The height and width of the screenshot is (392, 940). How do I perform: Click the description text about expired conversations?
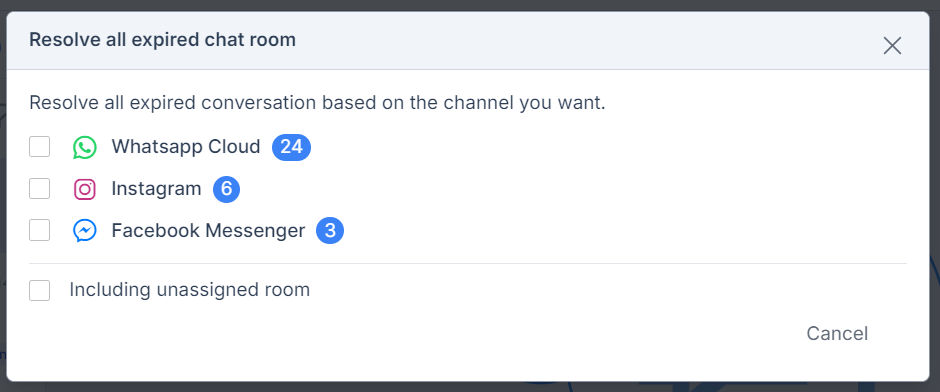317,103
